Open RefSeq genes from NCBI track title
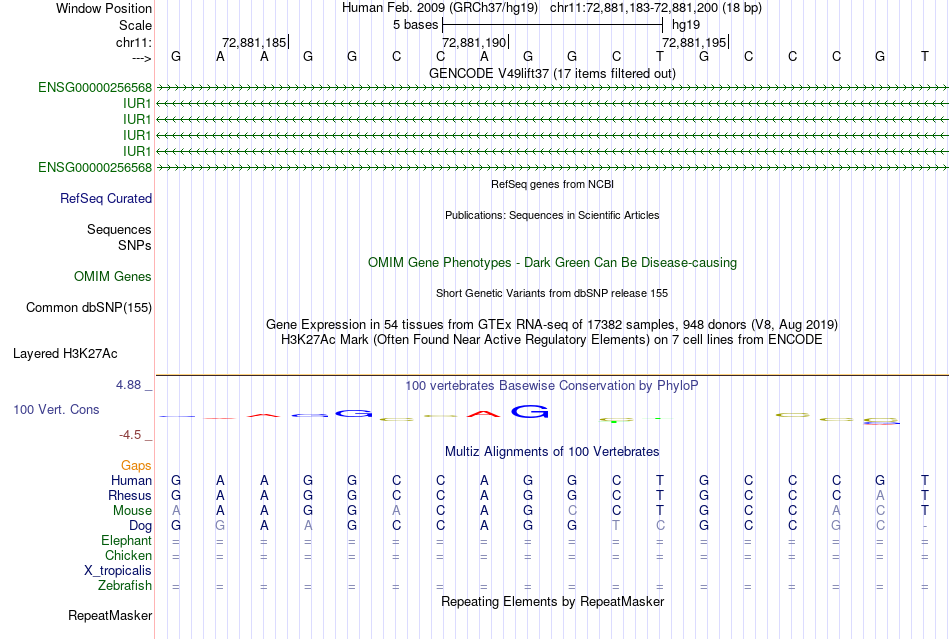This screenshot has height=639, width=950. (x=552, y=184)
